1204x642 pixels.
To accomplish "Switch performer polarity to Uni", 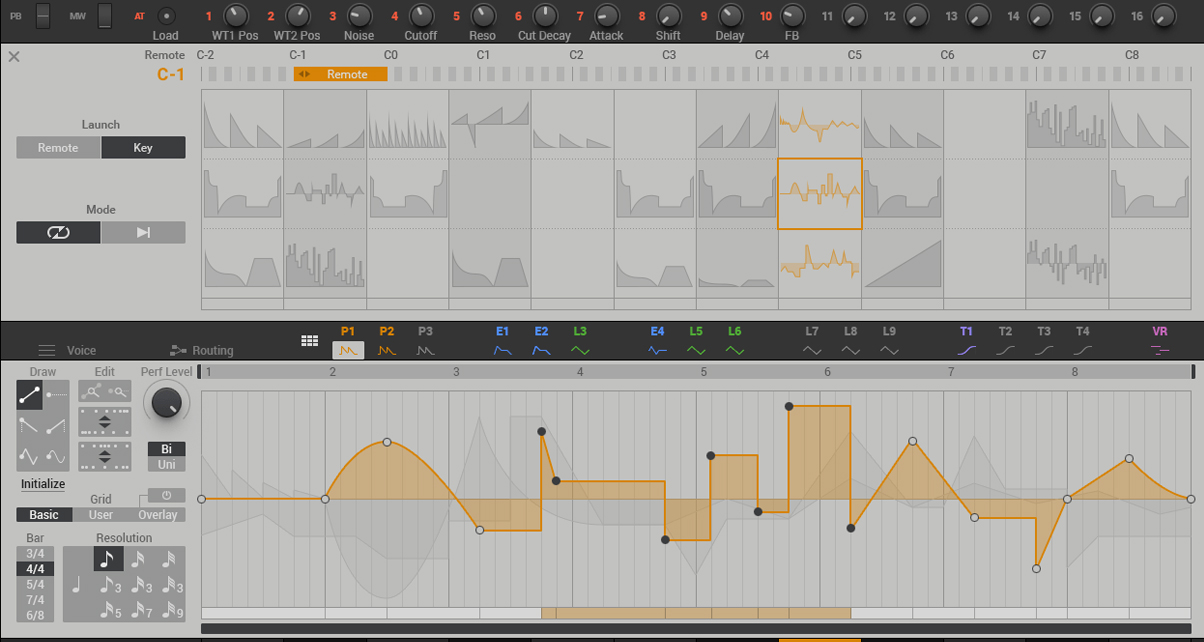I will [166, 465].
